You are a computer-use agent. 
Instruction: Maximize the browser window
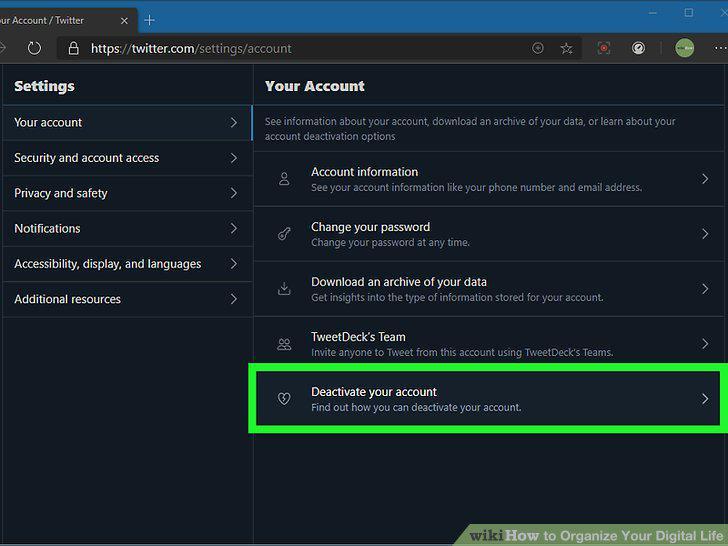click(x=689, y=13)
